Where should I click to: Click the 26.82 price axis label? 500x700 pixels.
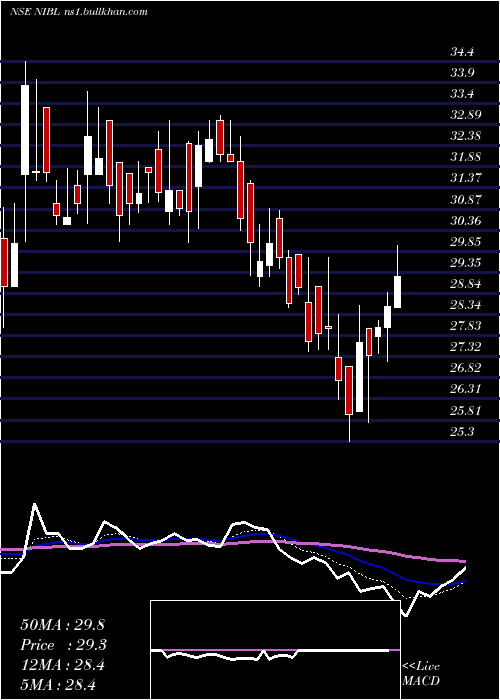[x=466, y=368]
